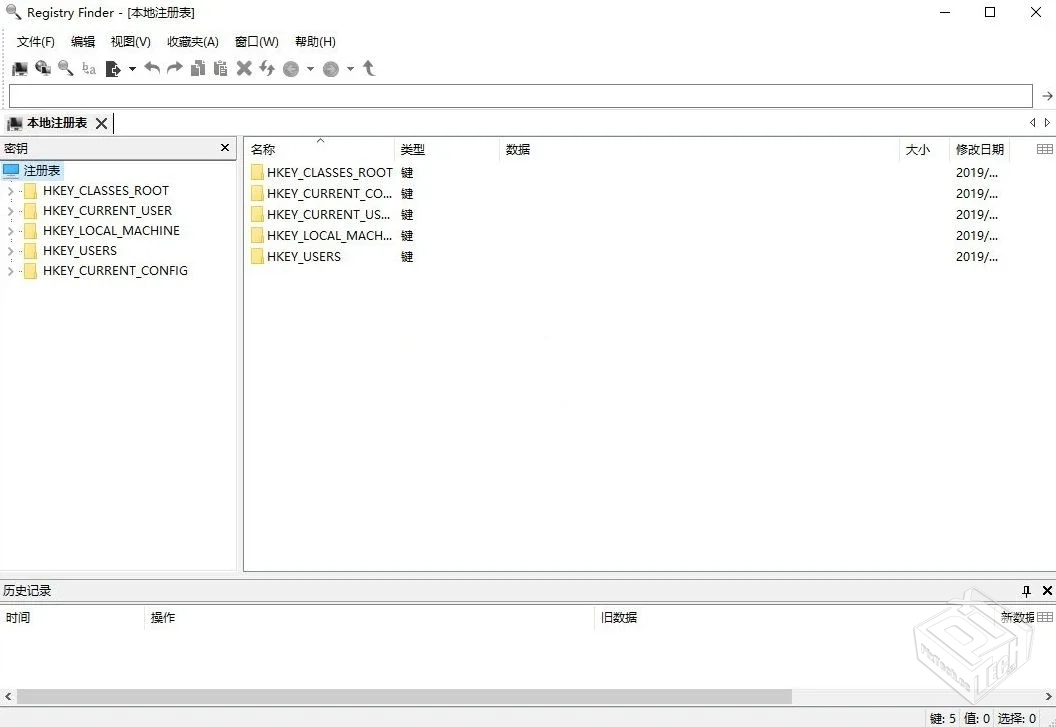Click the Copy toolbar icon
Image resolution: width=1056 pixels, height=727 pixels.
[197, 68]
